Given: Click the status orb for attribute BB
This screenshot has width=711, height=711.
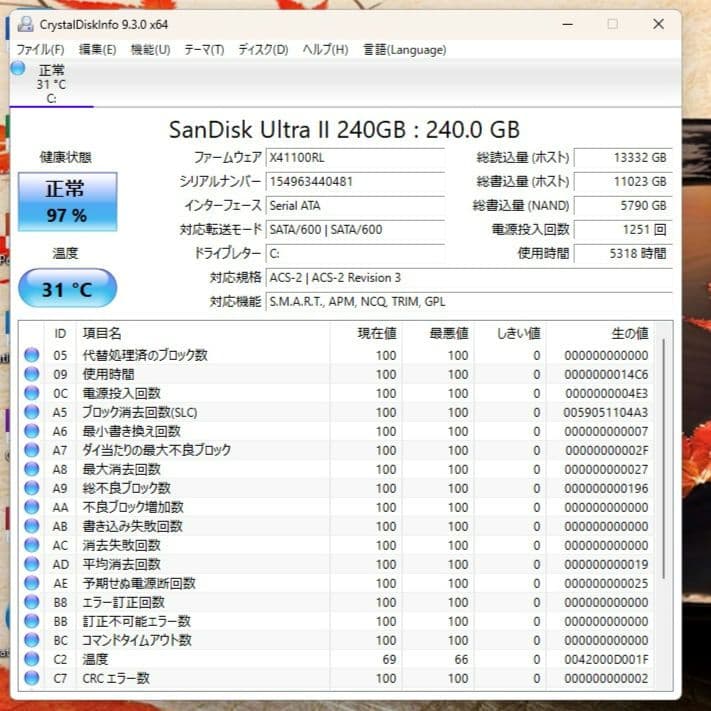Looking at the screenshot, I should click(x=32, y=622).
